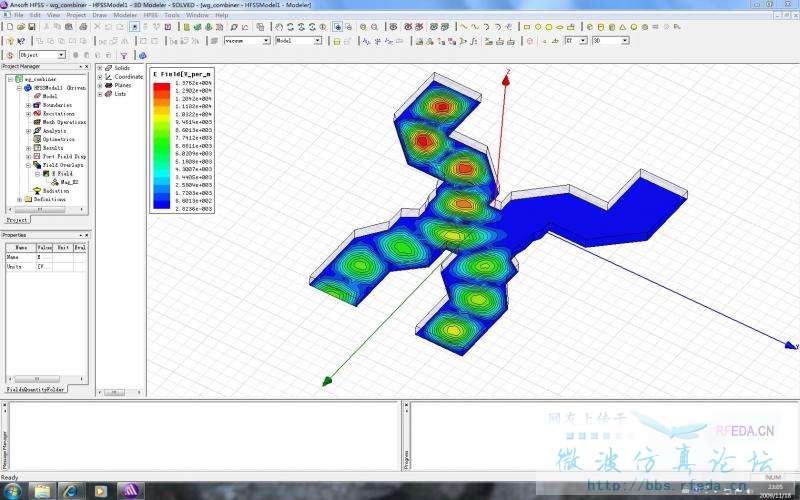Click the Windows Start button

click(12, 491)
